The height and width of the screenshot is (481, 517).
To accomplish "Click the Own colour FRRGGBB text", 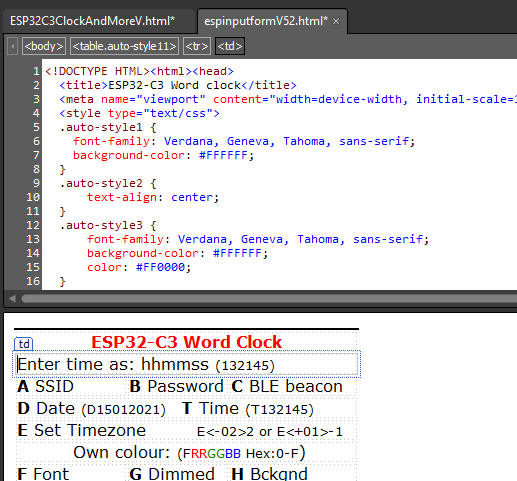I will [189, 453].
